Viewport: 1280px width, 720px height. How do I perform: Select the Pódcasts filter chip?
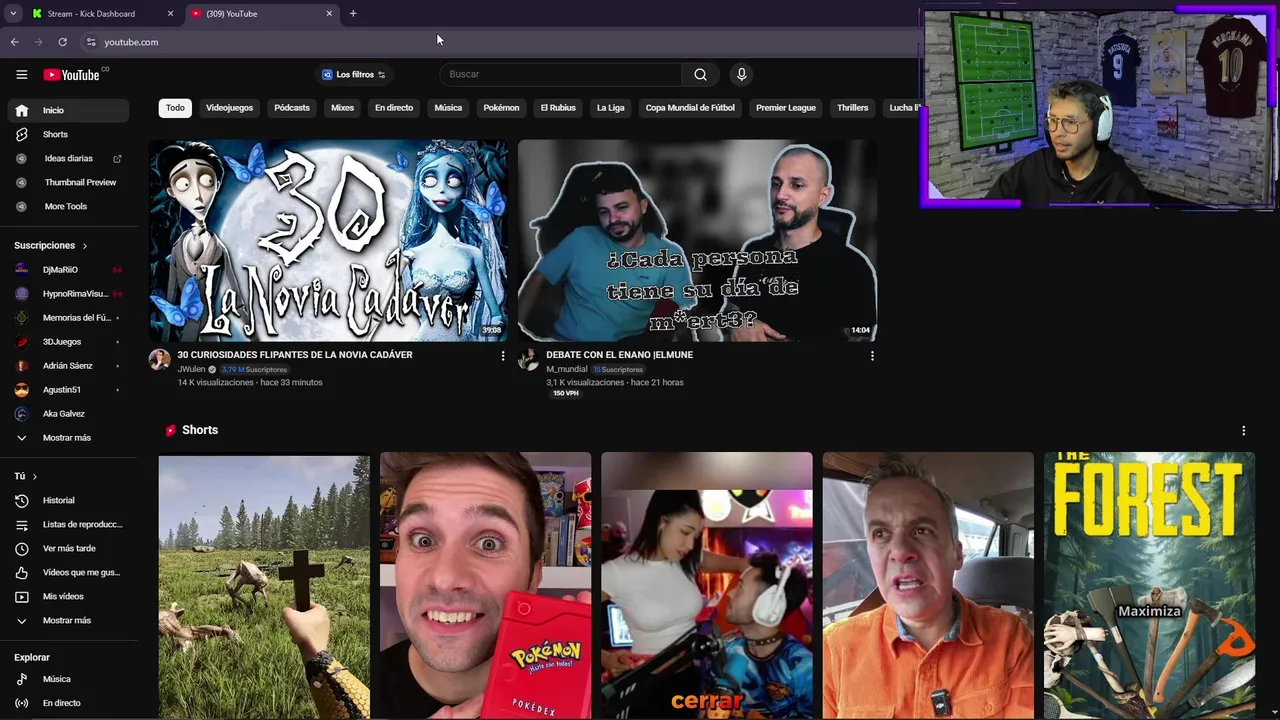click(292, 108)
